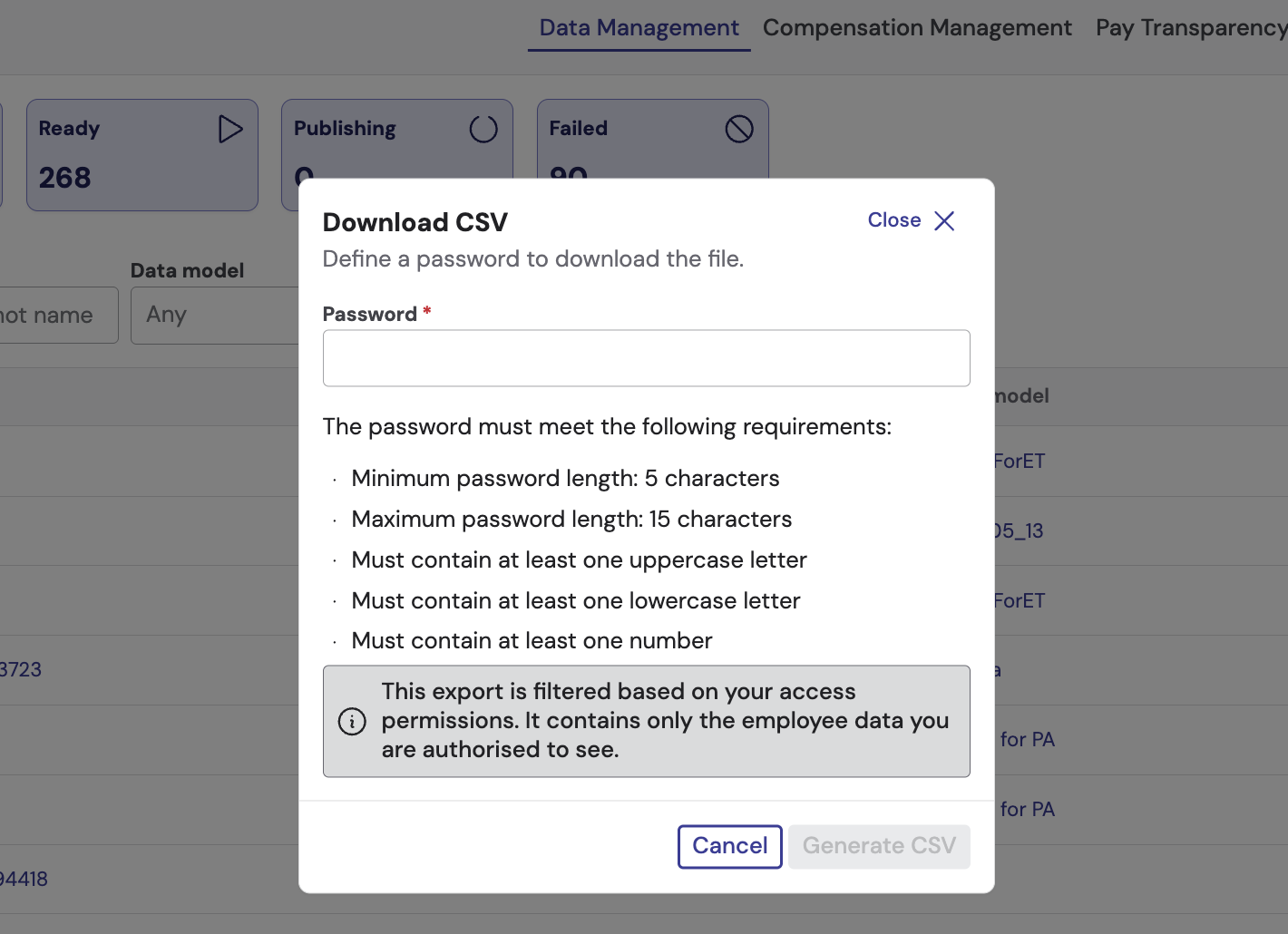Click the Publishing spinner icon

483,129
